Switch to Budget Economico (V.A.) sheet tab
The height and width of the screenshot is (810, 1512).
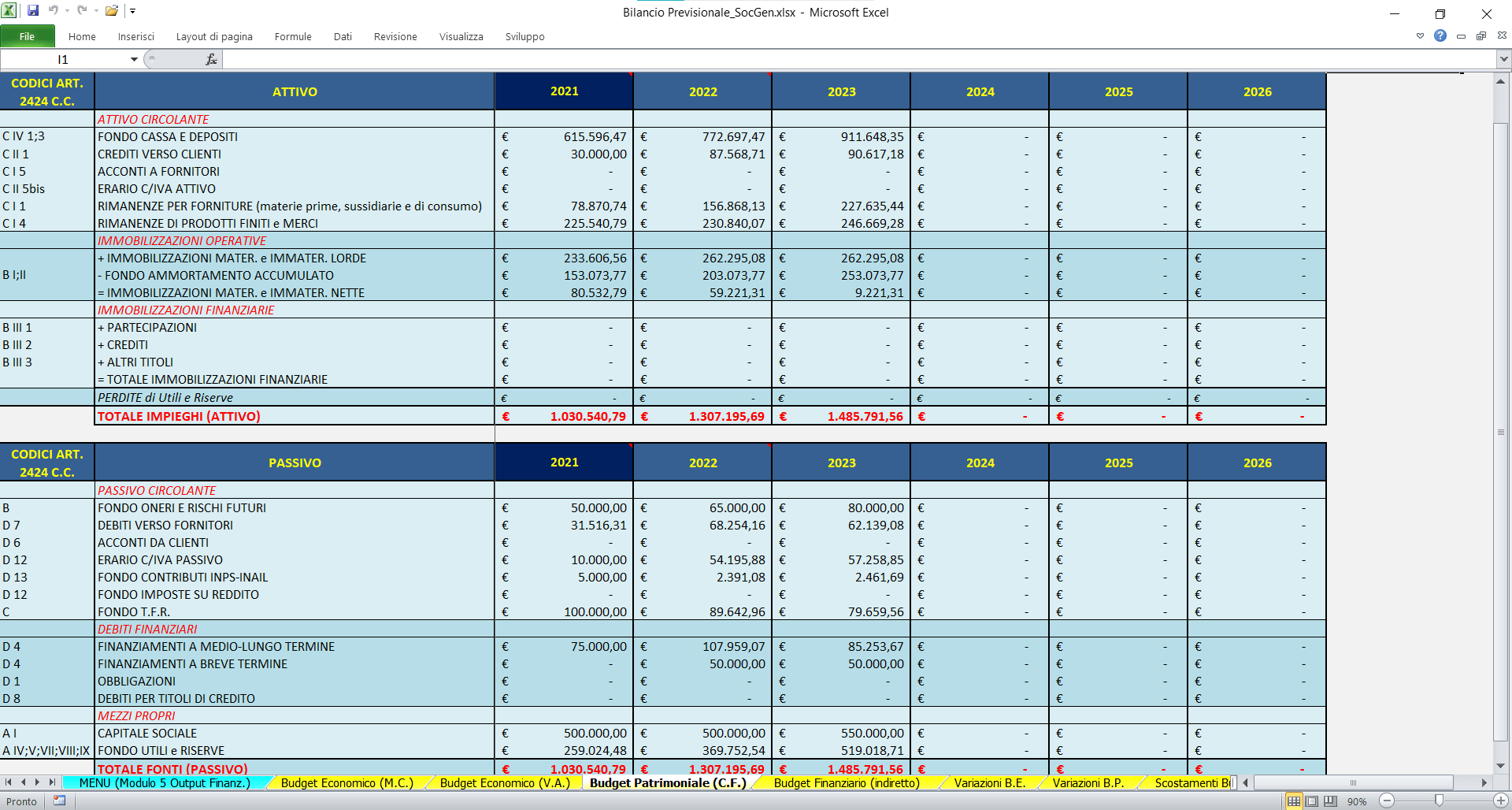tap(505, 782)
